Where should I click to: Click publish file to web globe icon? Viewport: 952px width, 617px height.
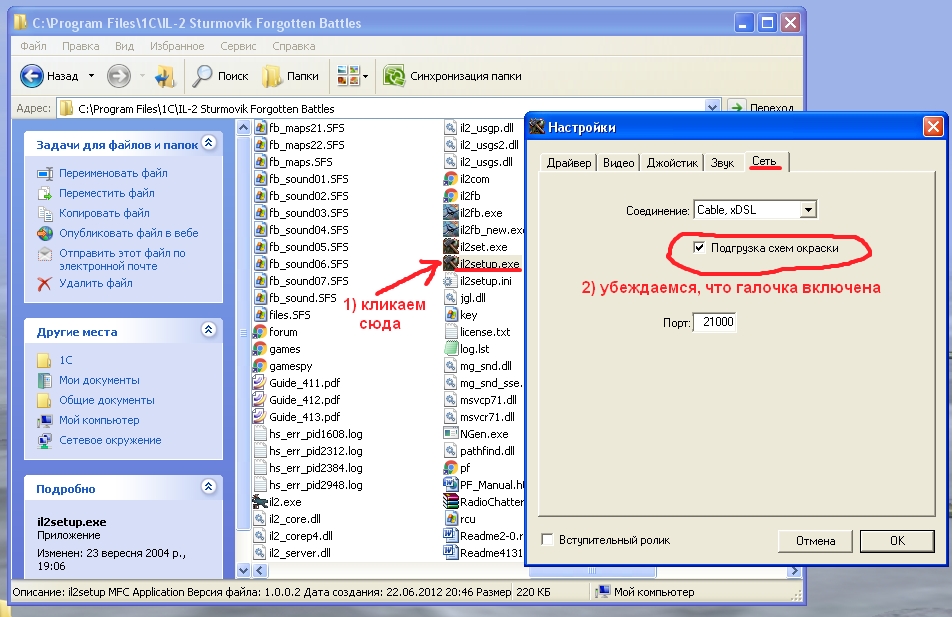(45, 233)
